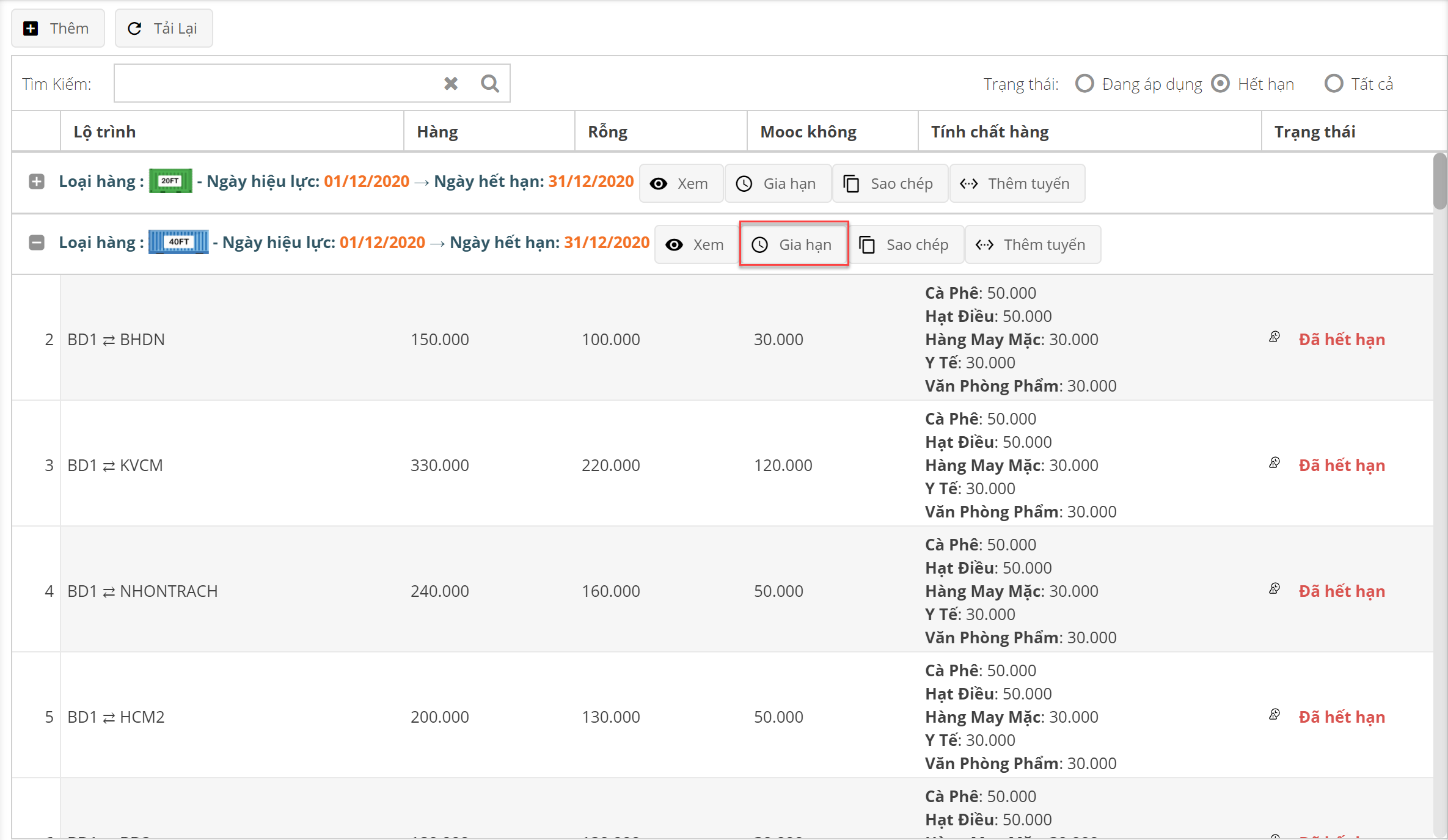Click status icon for BD1 ⇄ HCM2 row
This screenshot has width=1448, height=840.
coord(1274,715)
